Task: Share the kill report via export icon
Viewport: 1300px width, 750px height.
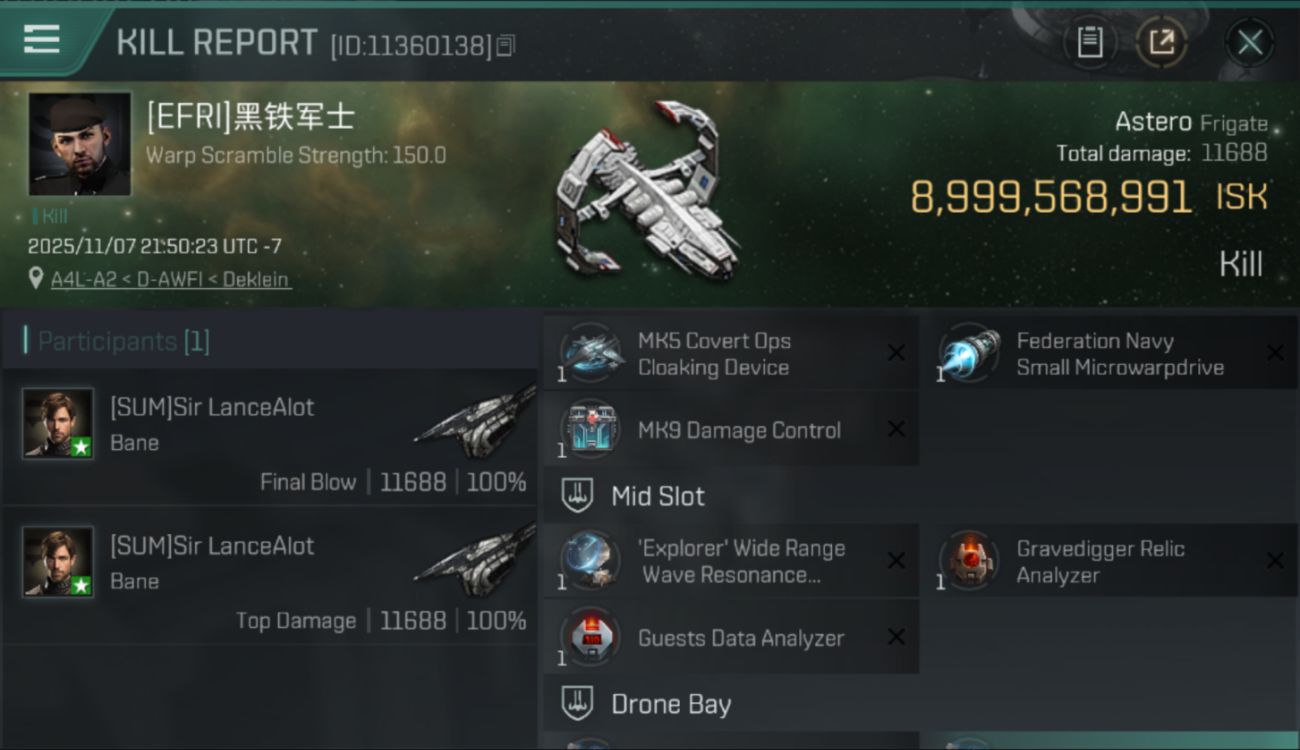Action: pos(1162,42)
